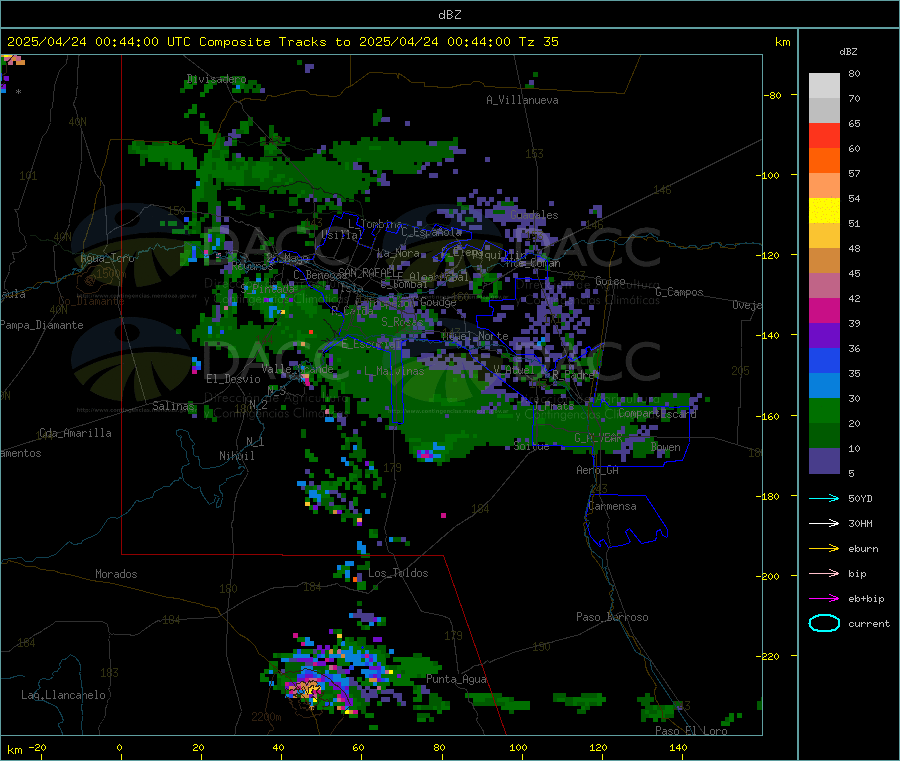
Task: Click the timestamp header text '2025/04/24 00:44:00 UTC'
Action: tap(99, 42)
